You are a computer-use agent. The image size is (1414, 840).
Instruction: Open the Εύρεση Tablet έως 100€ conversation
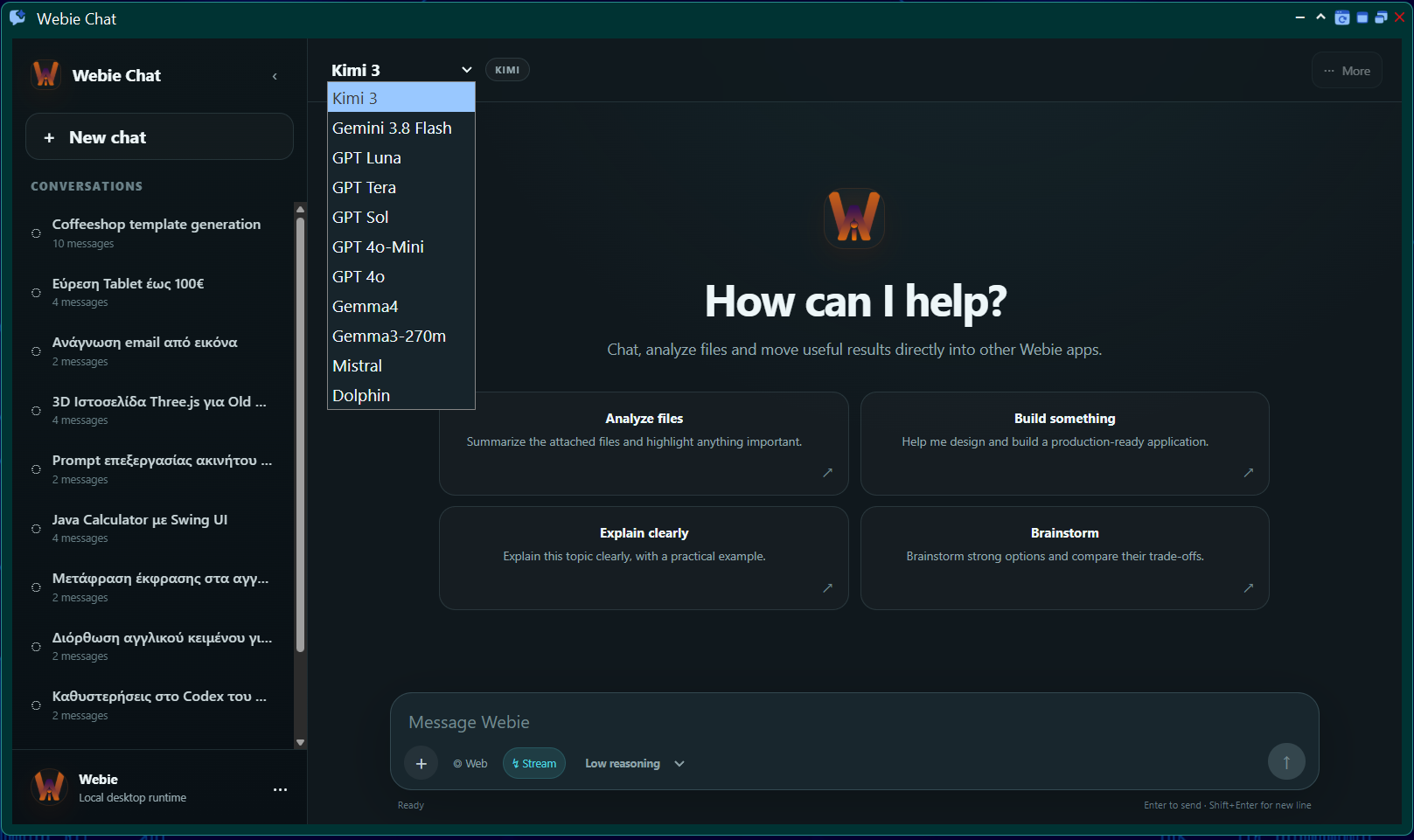pos(159,292)
